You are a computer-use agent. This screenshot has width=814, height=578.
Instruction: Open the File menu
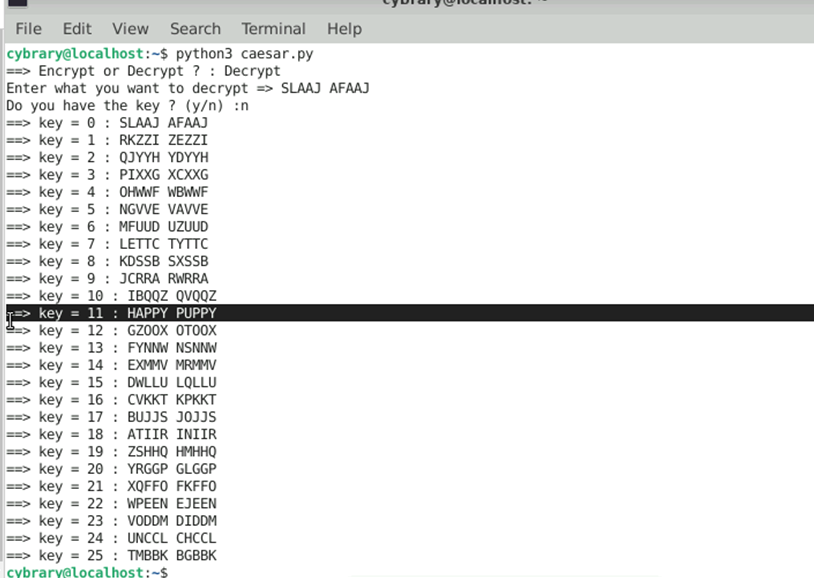pos(27,29)
